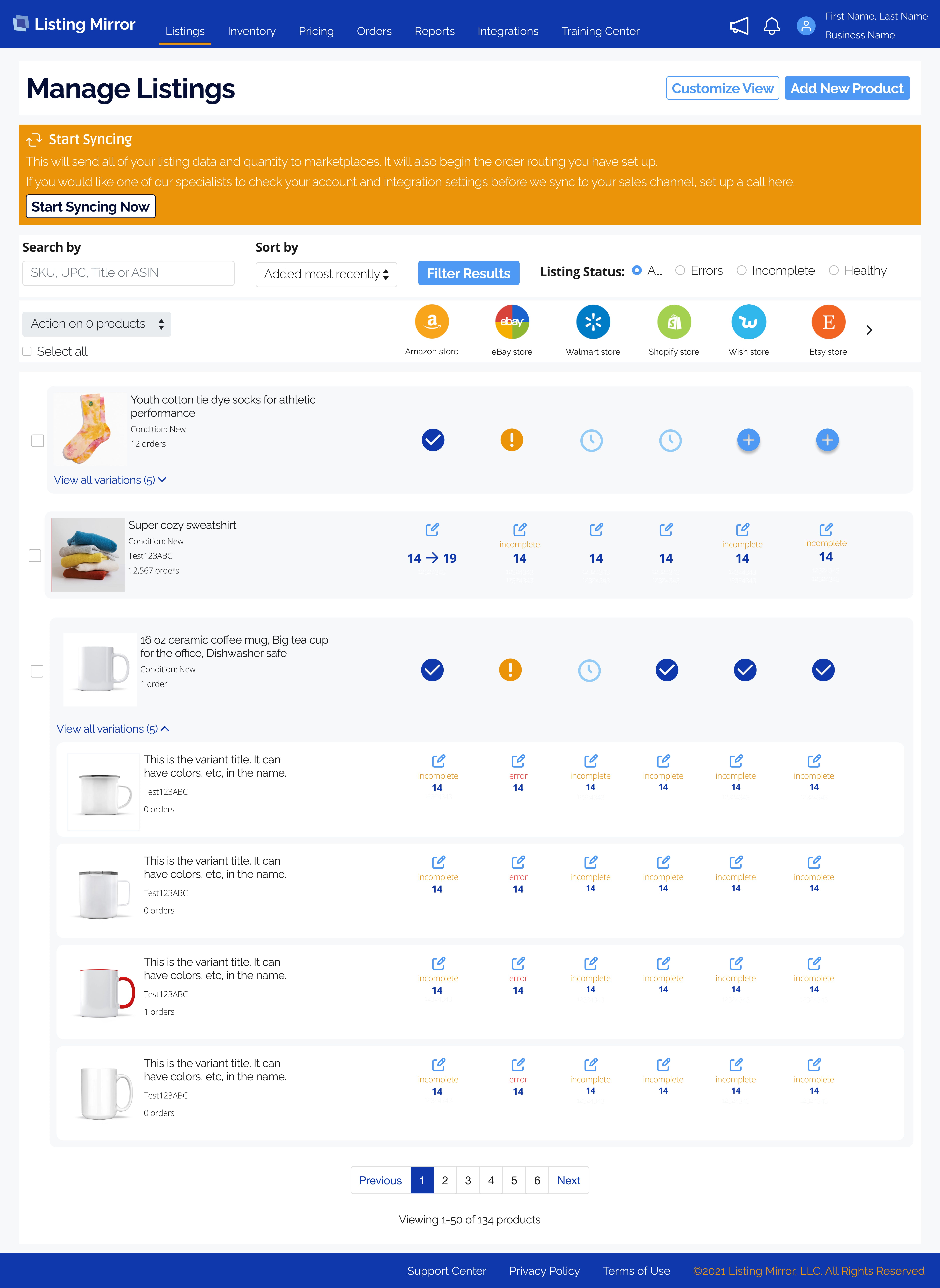The image size is (940, 1288).
Task: Click the megaphone announcements icon
Action: point(739,26)
